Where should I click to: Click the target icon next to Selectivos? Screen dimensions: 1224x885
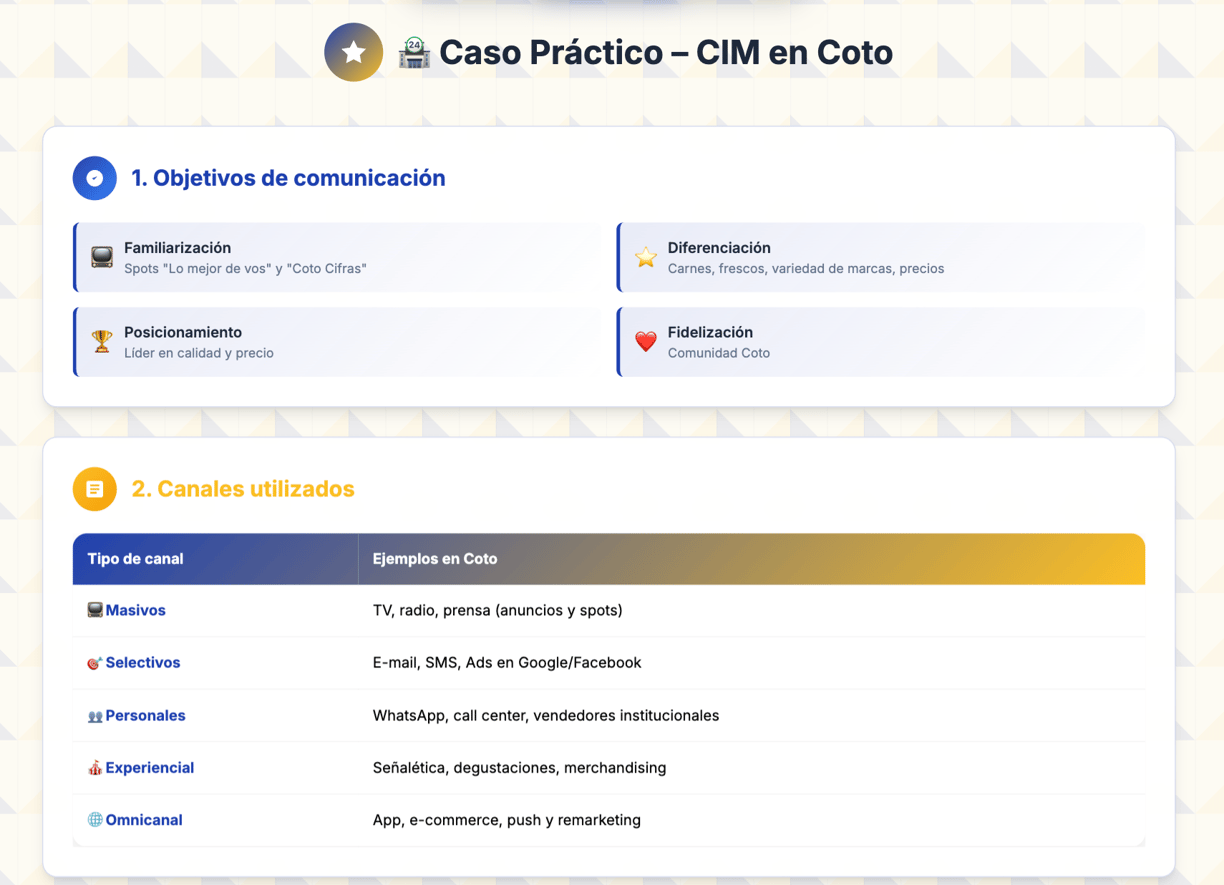(x=95, y=663)
